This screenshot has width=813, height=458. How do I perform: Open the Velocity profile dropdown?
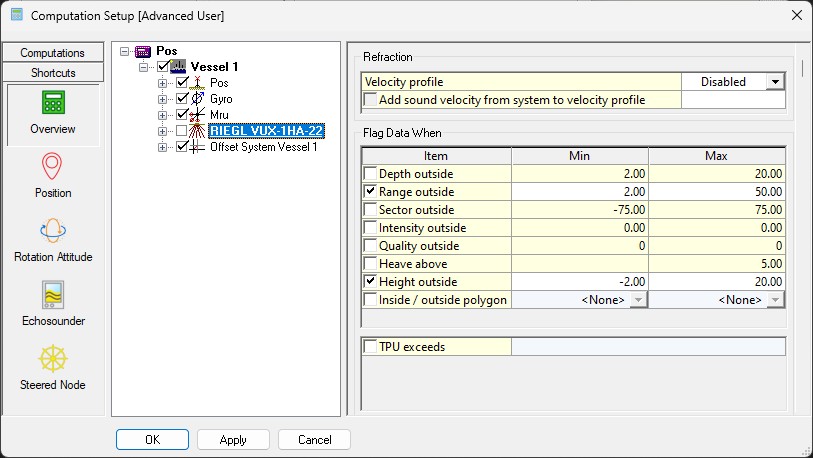tap(774, 82)
